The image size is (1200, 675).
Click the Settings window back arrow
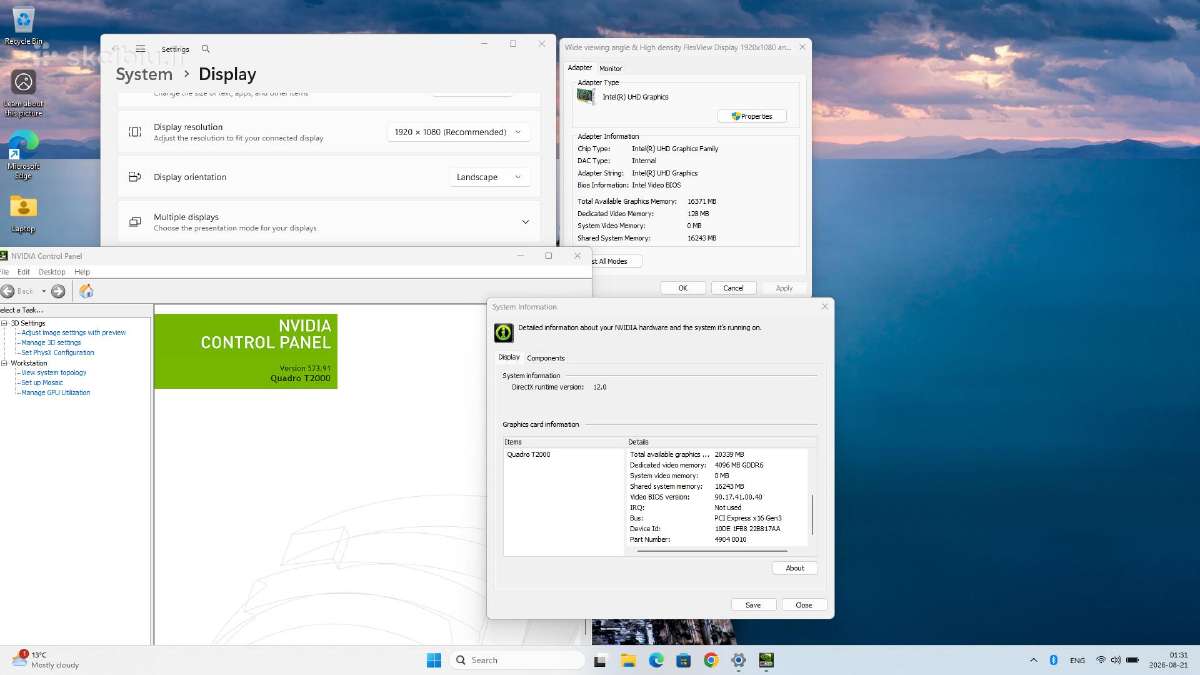pyautogui.click(x=116, y=48)
